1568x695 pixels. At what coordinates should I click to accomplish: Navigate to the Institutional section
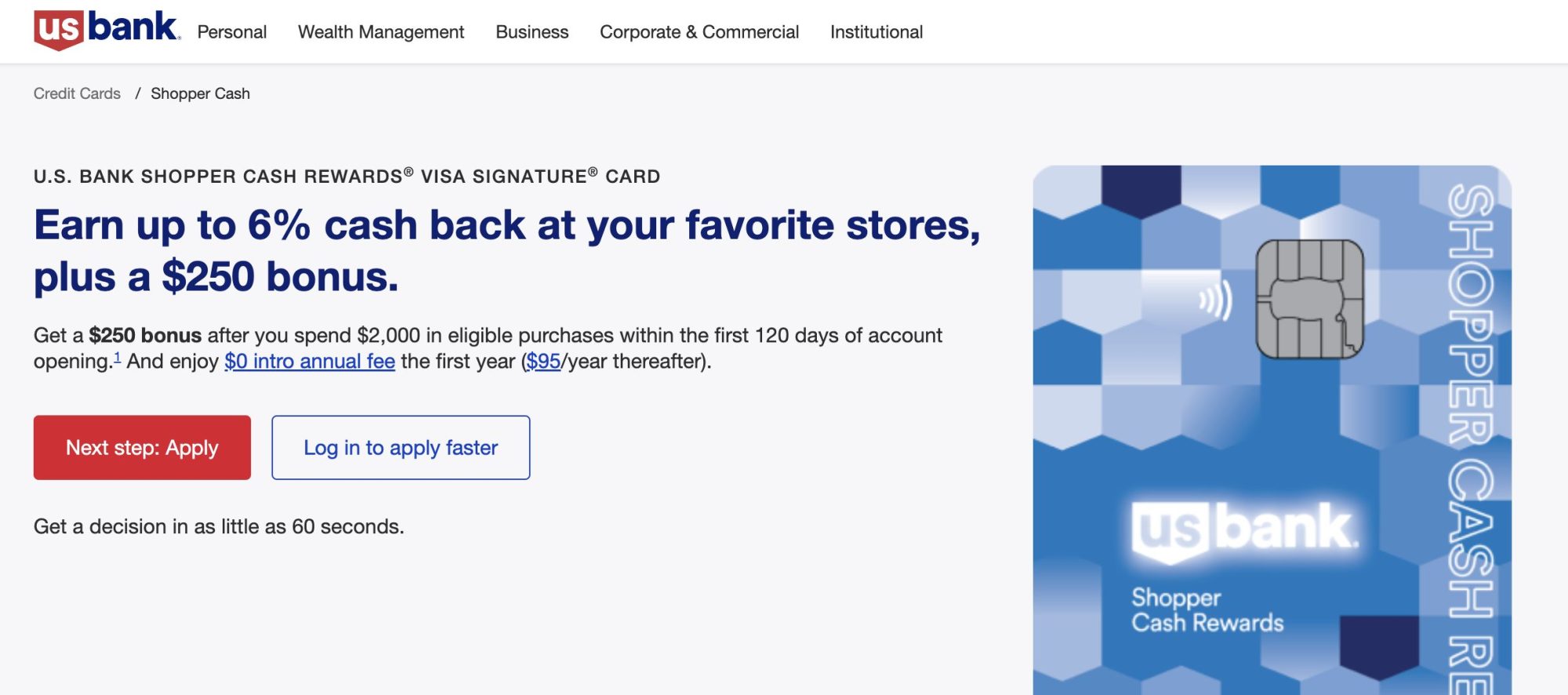[877, 32]
